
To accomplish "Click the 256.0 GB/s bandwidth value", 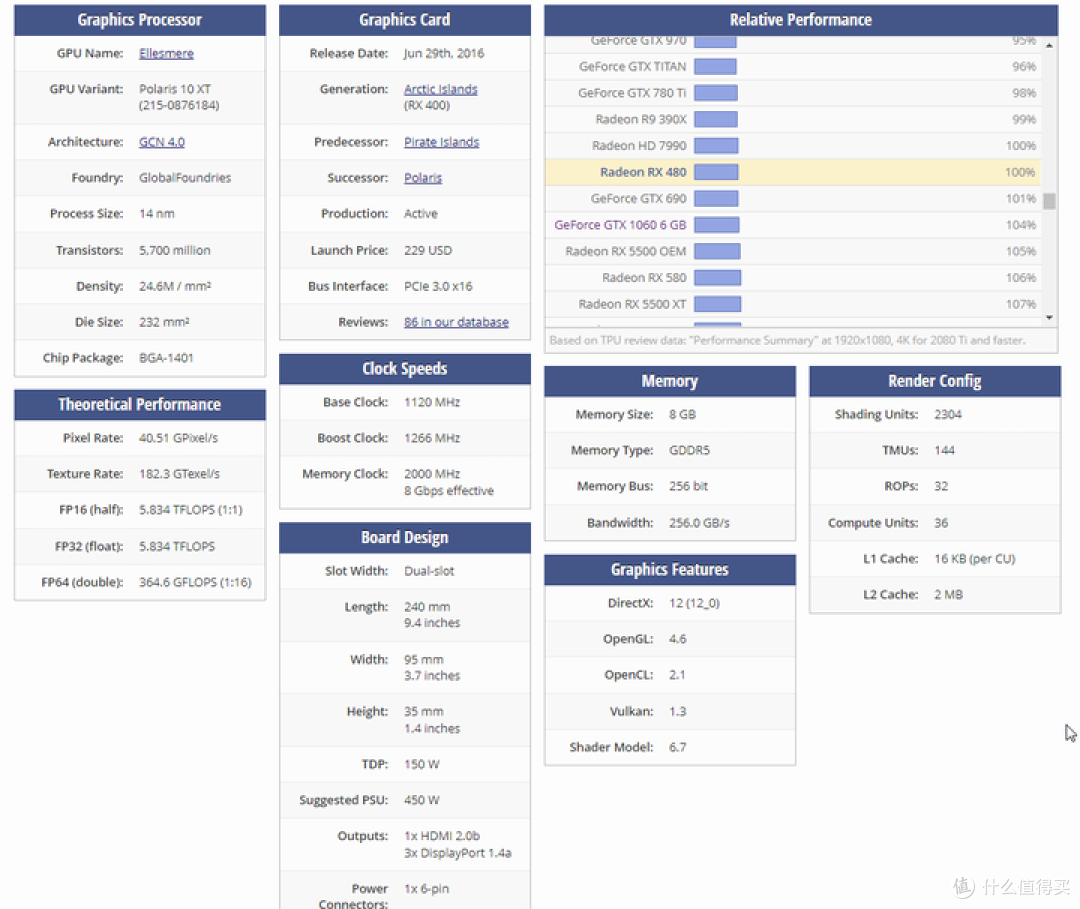I will [x=699, y=523].
